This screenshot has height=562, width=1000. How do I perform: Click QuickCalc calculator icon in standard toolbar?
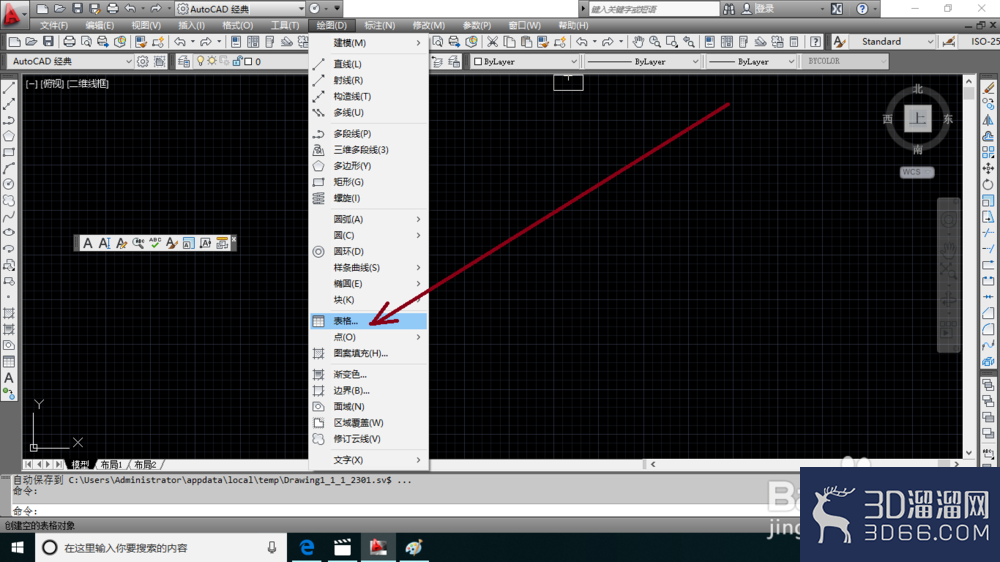pyautogui.click(x=794, y=42)
